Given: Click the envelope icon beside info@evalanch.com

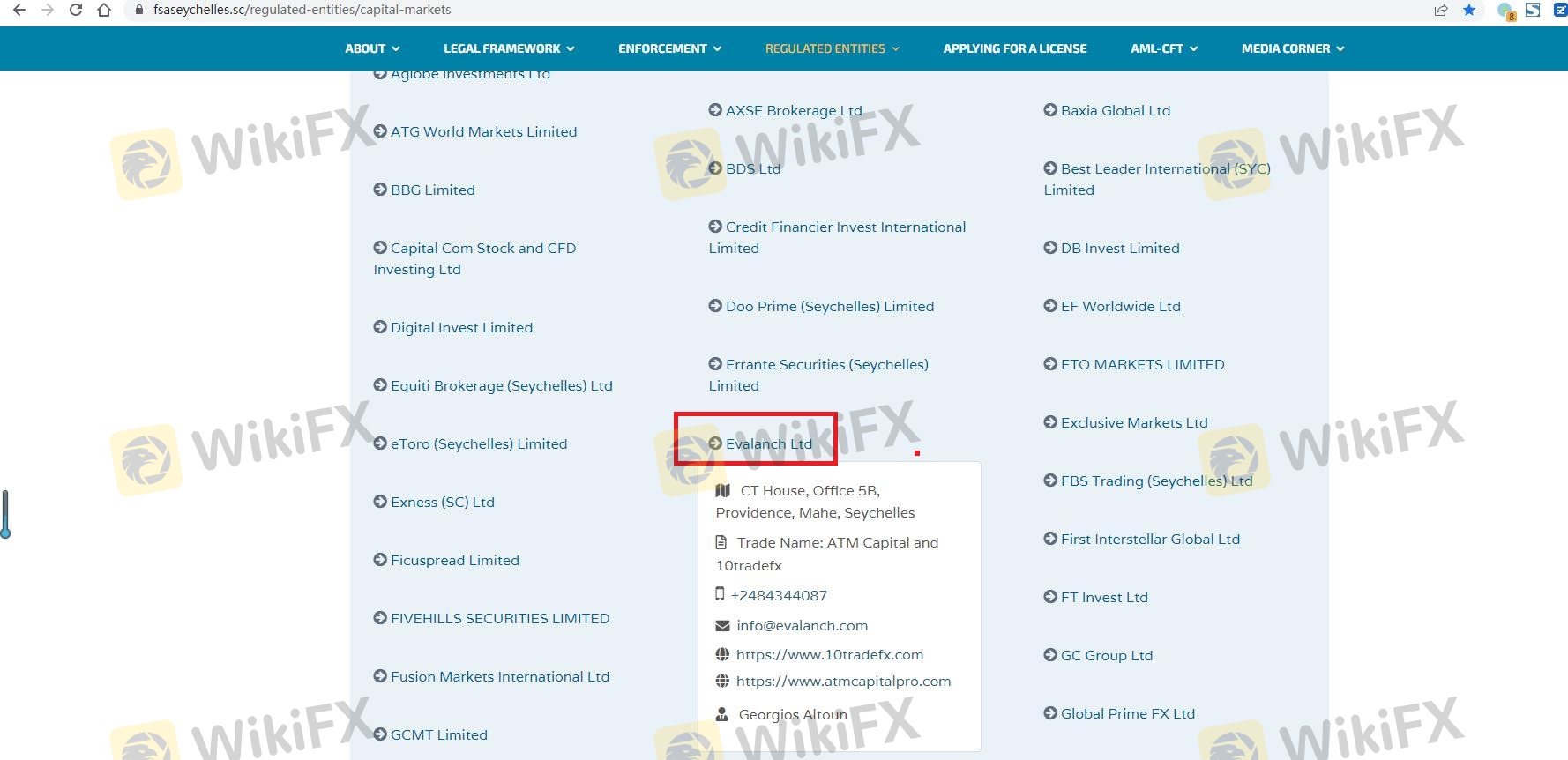Looking at the screenshot, I should click(722, 625).
